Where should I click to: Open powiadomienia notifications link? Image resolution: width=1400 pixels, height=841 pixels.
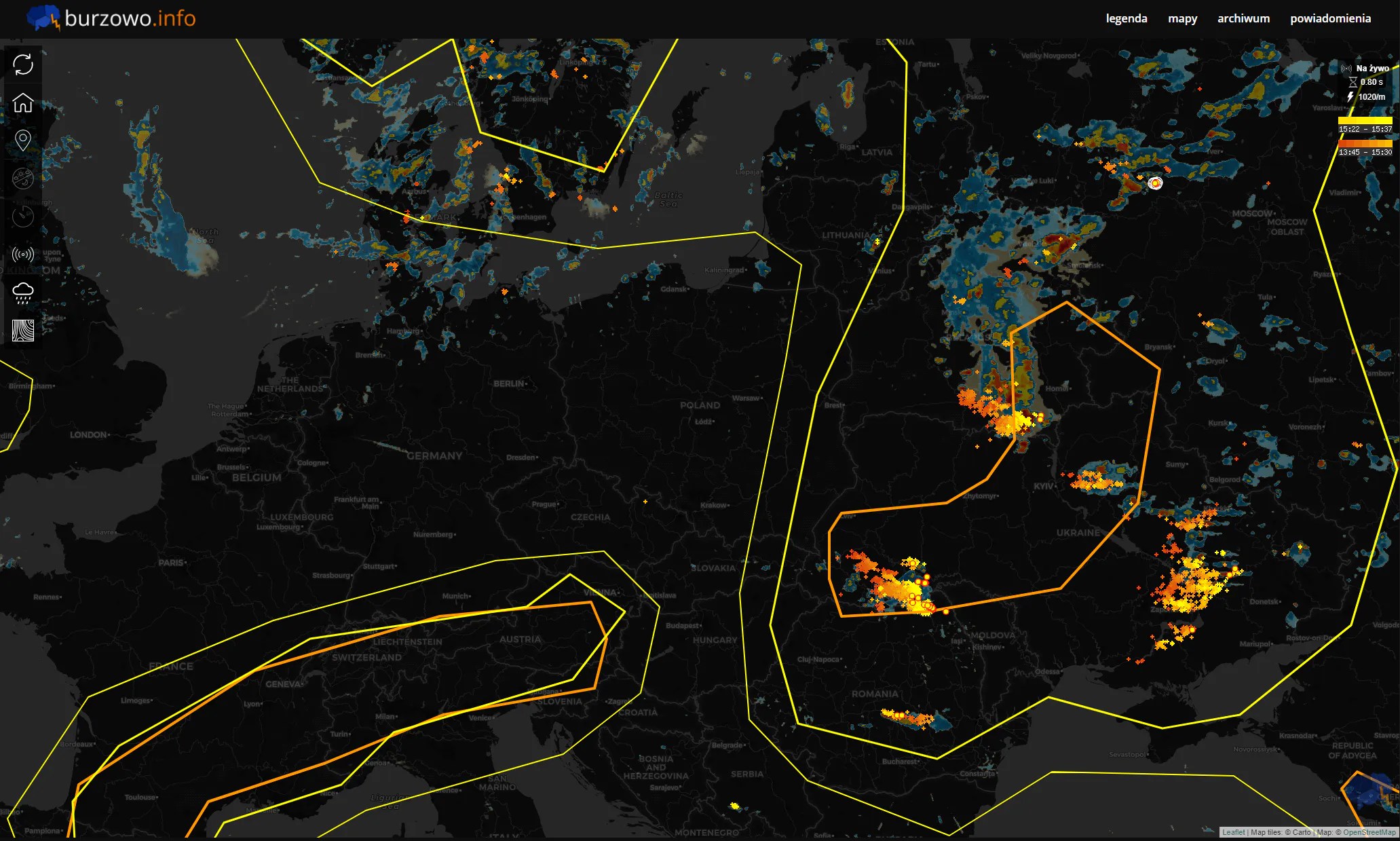(1330, 18)
